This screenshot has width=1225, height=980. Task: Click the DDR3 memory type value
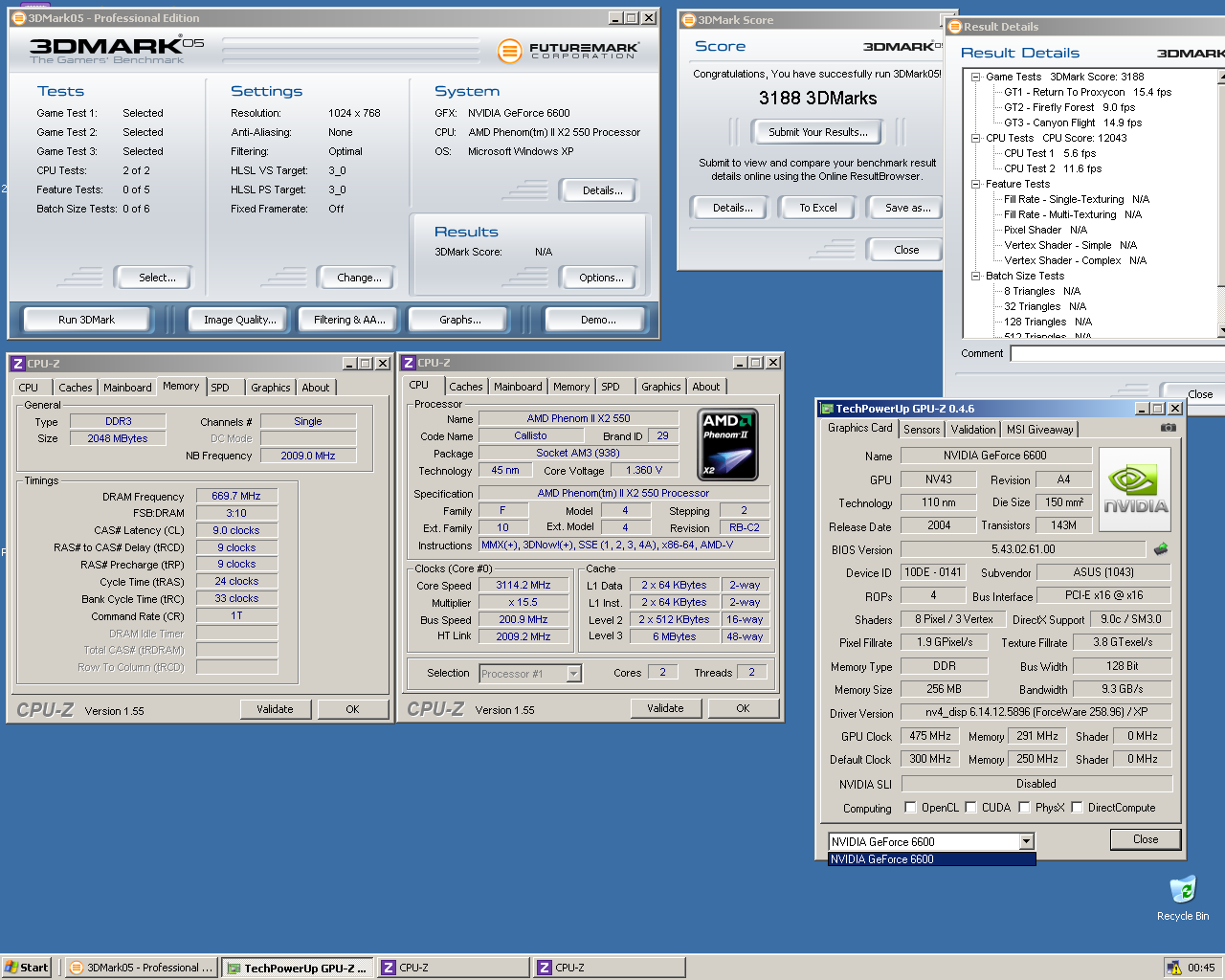click(119, 421)
